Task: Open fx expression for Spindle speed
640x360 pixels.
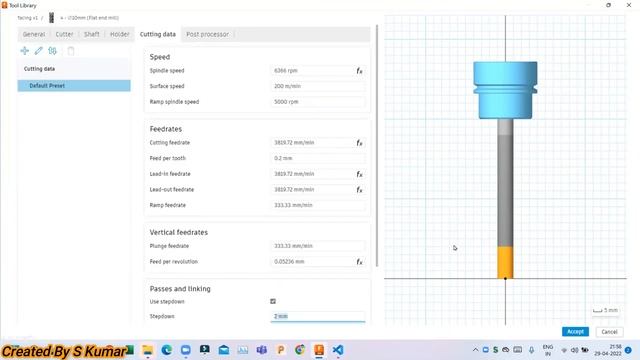Action: 359,71
